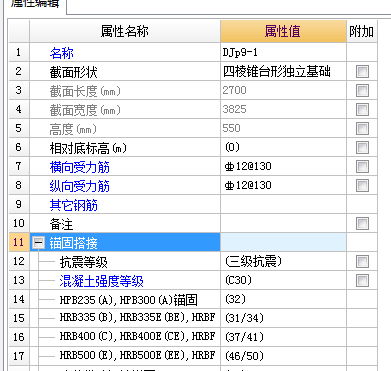Edit the 纵向受力筋 value cell
The image size is (391, 371).
click(x=283, y=185)
